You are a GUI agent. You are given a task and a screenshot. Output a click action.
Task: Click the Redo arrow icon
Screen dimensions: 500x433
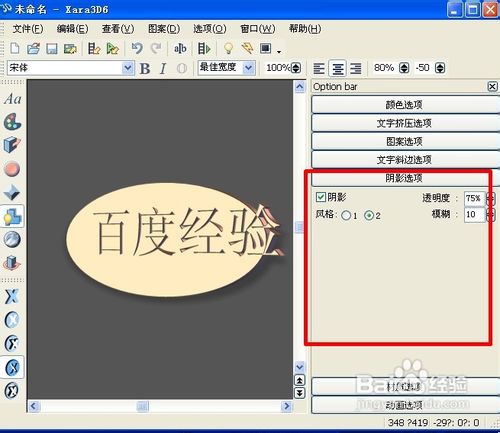coord(156,49)
